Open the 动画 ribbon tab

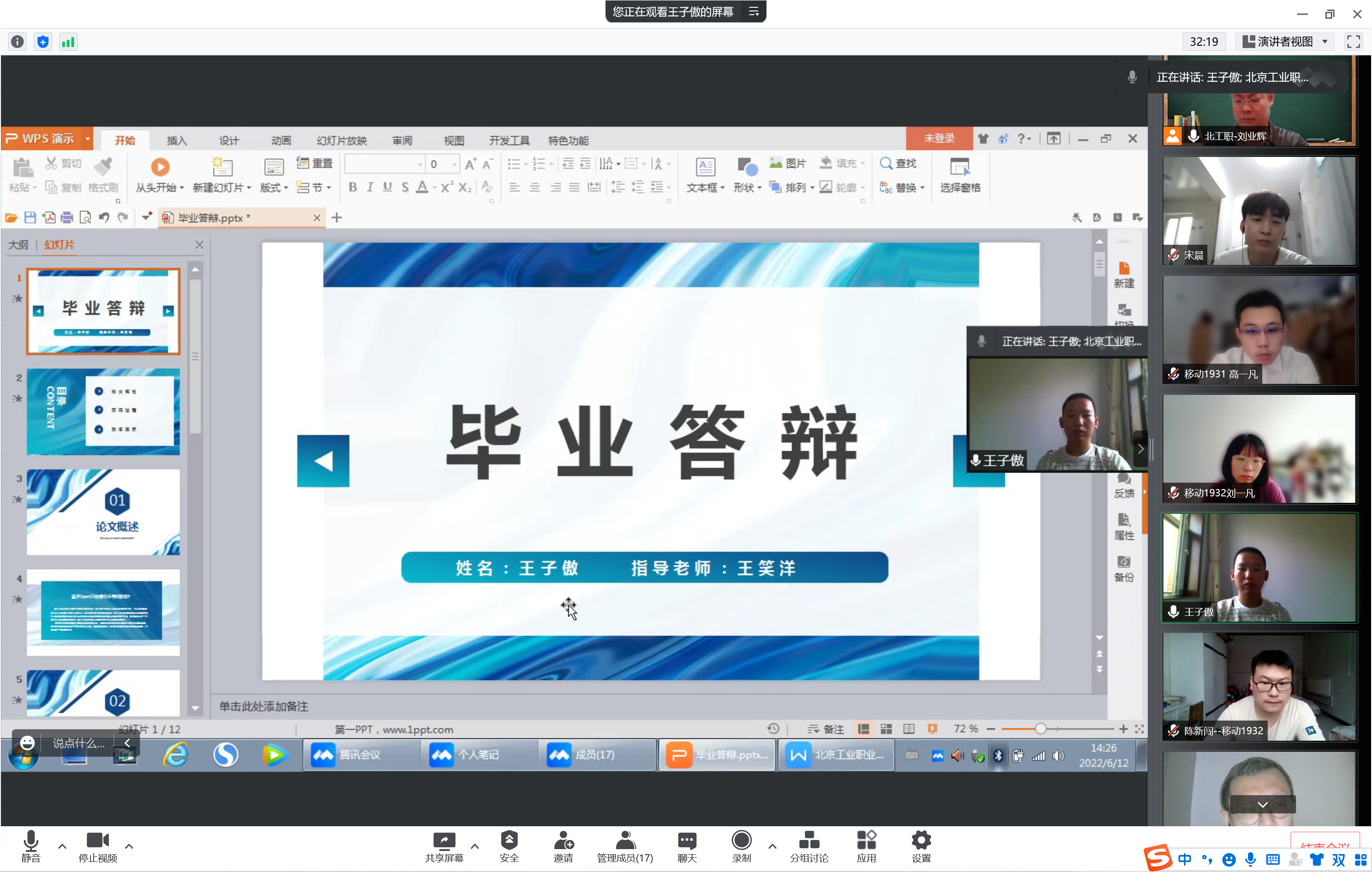click(281, 140)
